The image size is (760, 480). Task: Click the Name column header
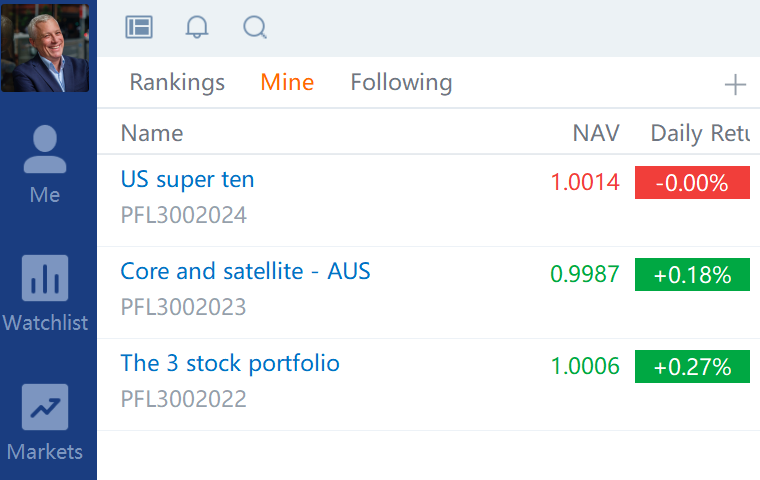(152, 133)
